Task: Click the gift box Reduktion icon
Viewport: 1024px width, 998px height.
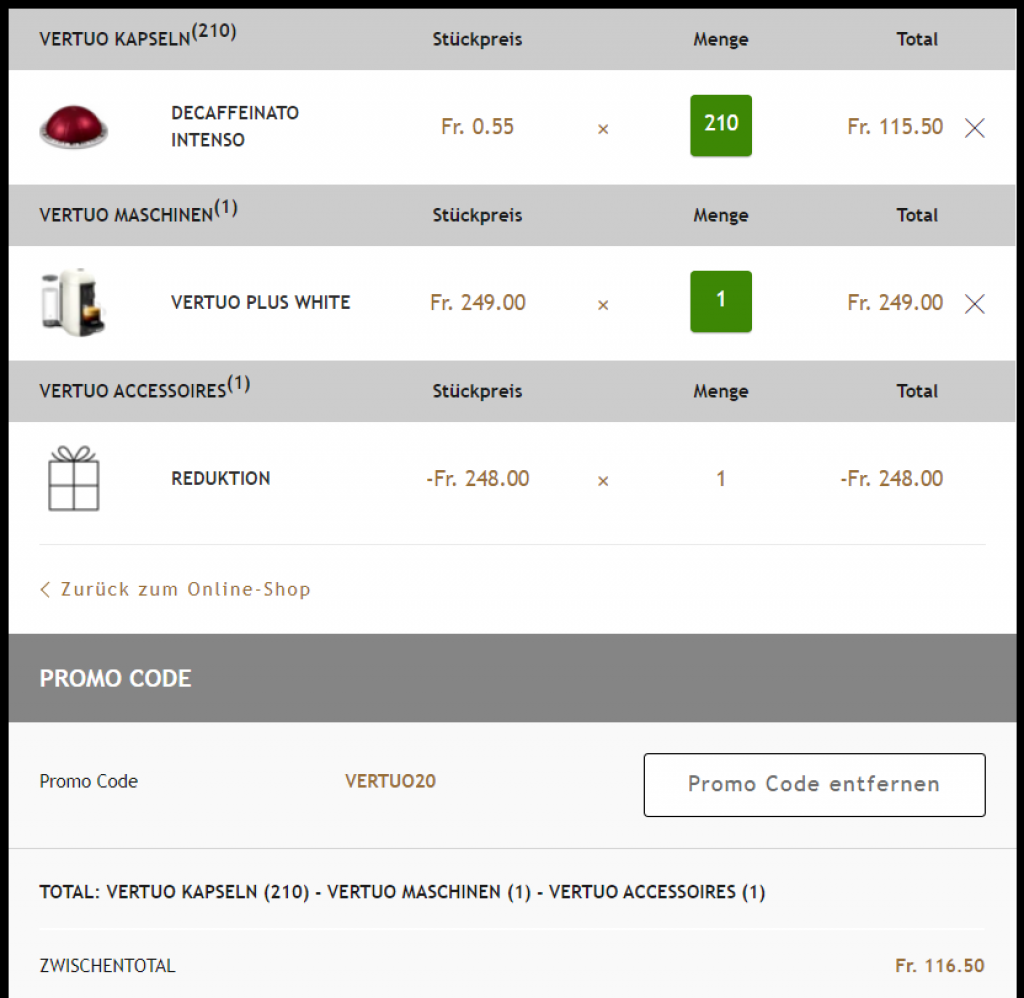Action: tap(74, 479)
